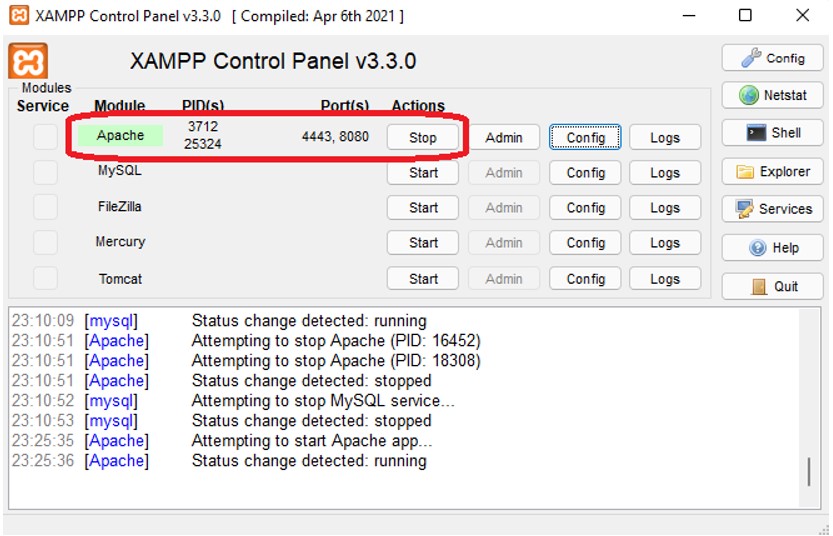Start the FileZilla module

click(x=422, y=208)
